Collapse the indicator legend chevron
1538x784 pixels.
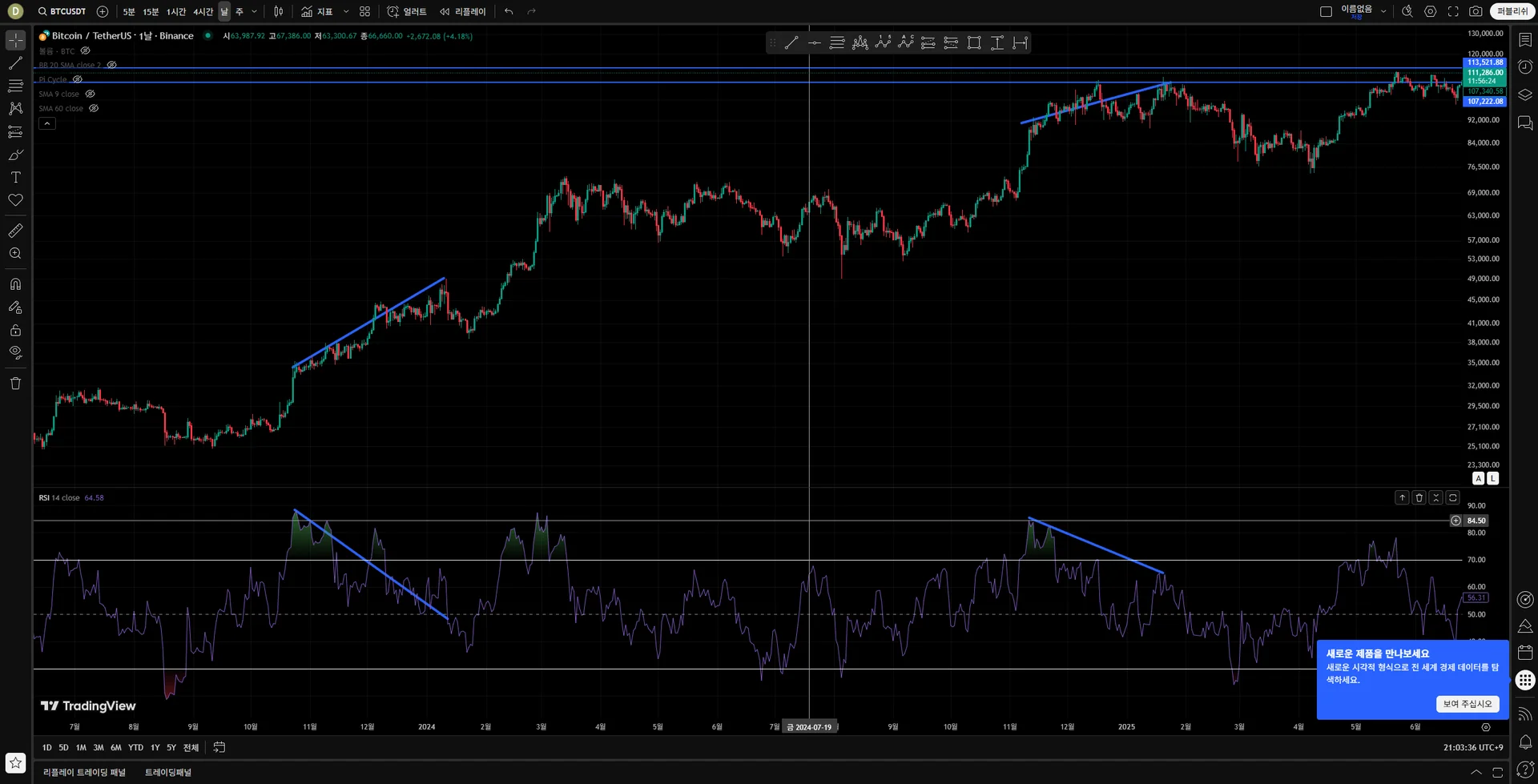[x=47, y=123]
